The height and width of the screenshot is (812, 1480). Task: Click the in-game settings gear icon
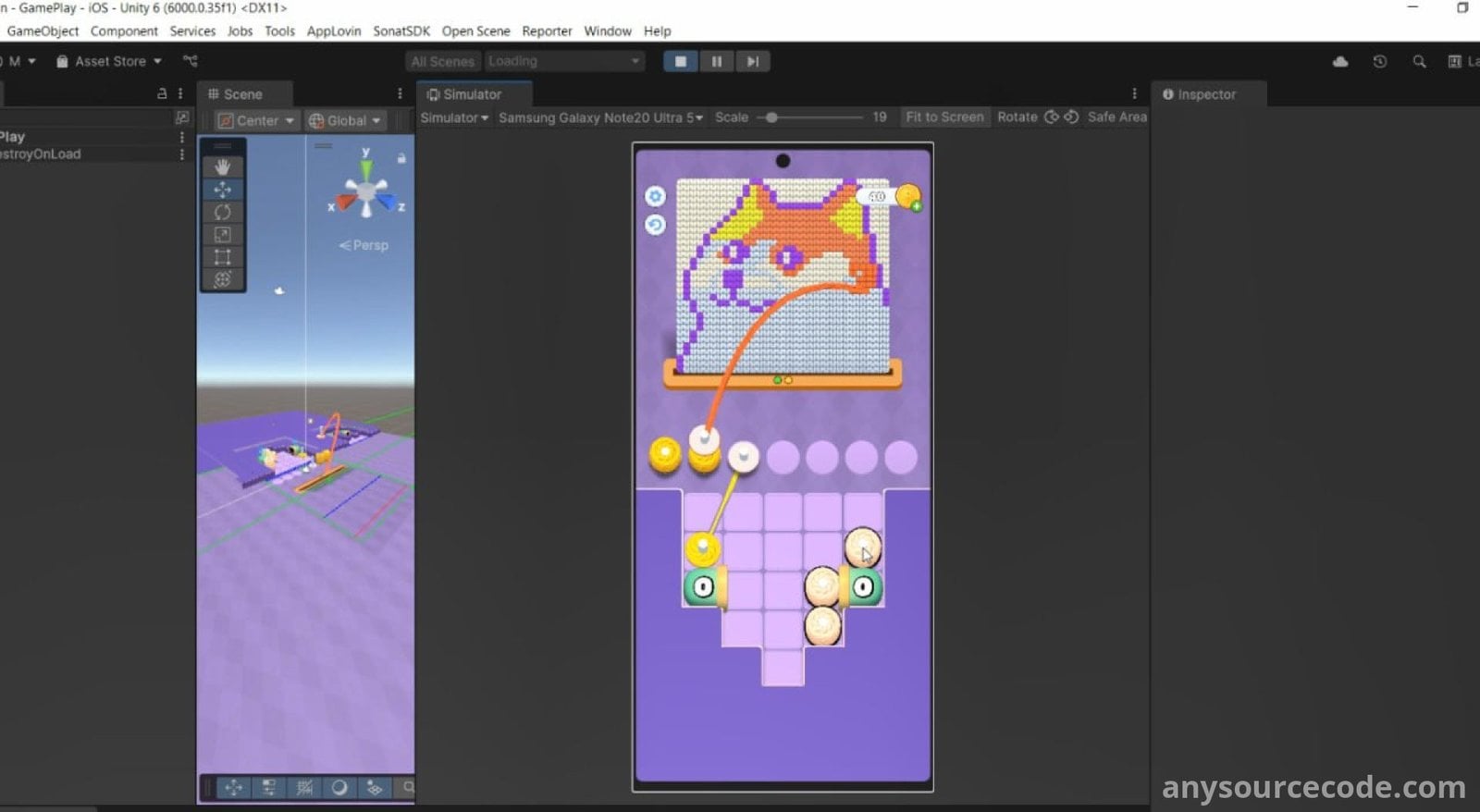pos(655,196)
